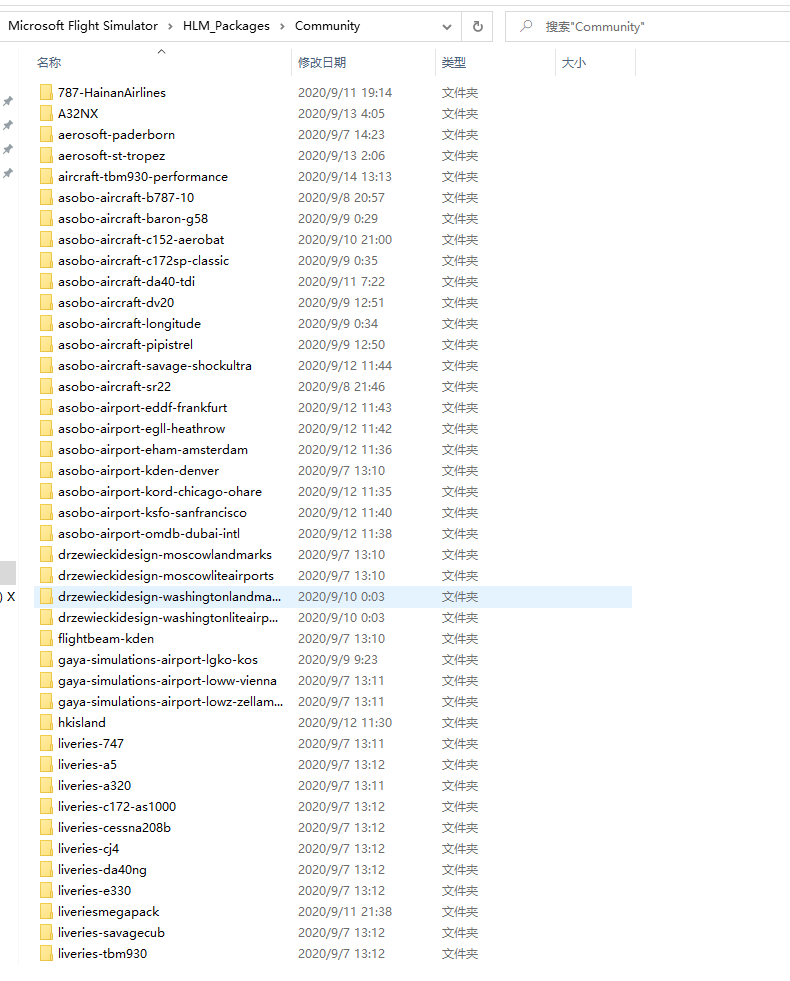Select liveries-da40ng folder name
The height and width of the screenshot is (981, 790).
pyautogui.click(x=102, y=870)
